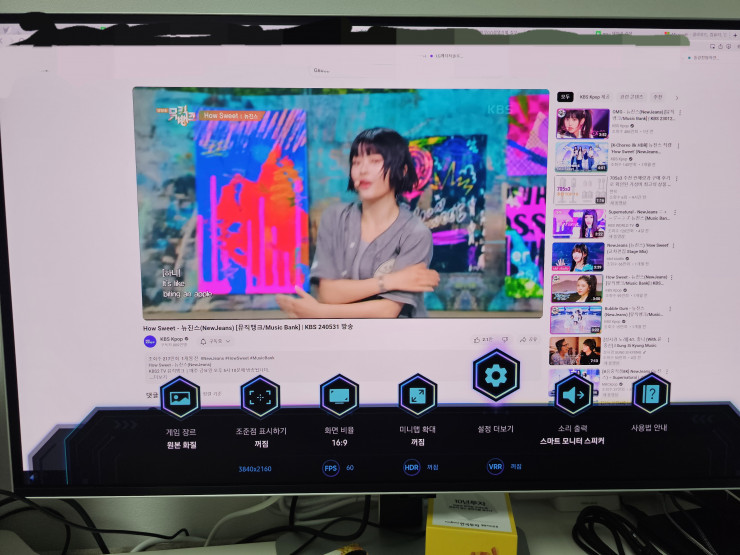The width and height of the screenshot is (740, 555).
Task: Click the '스마트 모니터 스피커' sound output value
Action: (x=572, y=441)
